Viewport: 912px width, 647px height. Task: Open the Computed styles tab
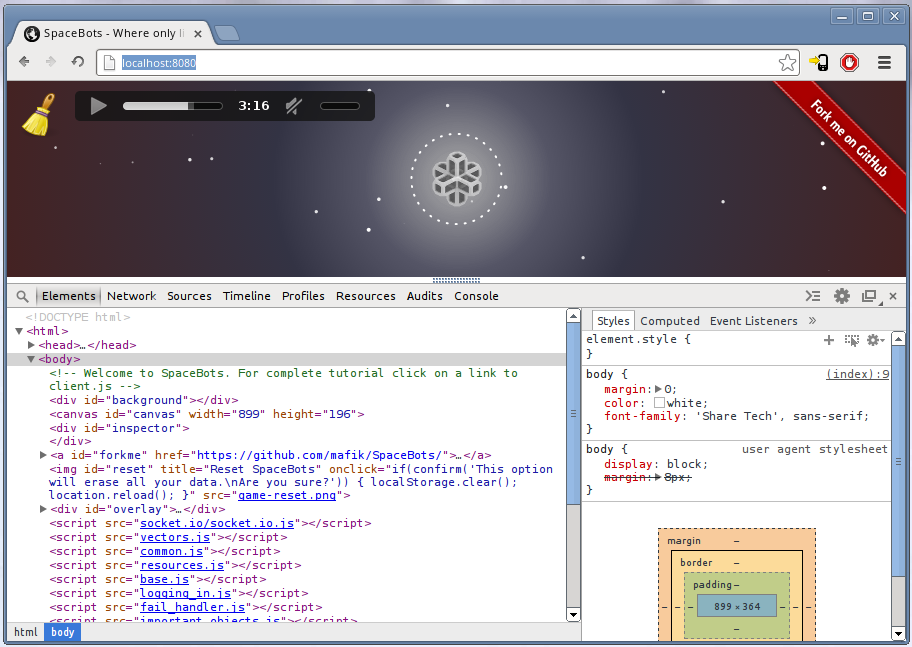coord(669,321)
